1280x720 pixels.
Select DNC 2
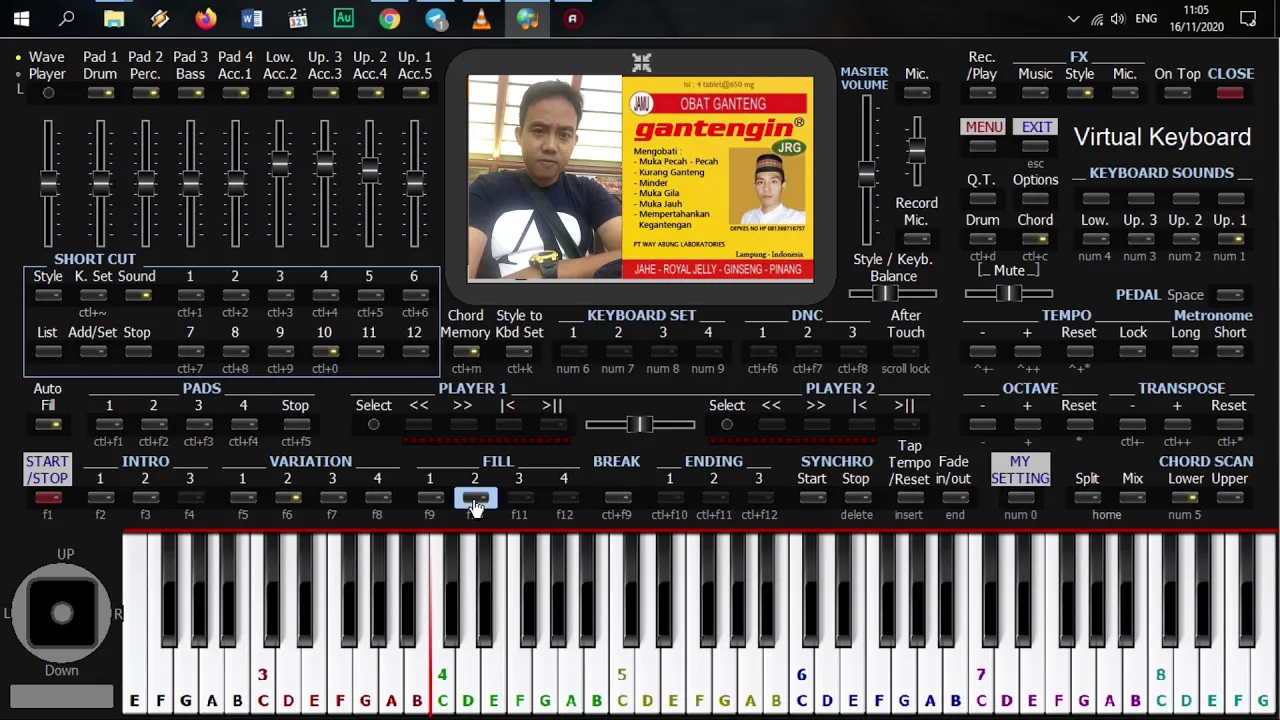(x=807, y=352)
